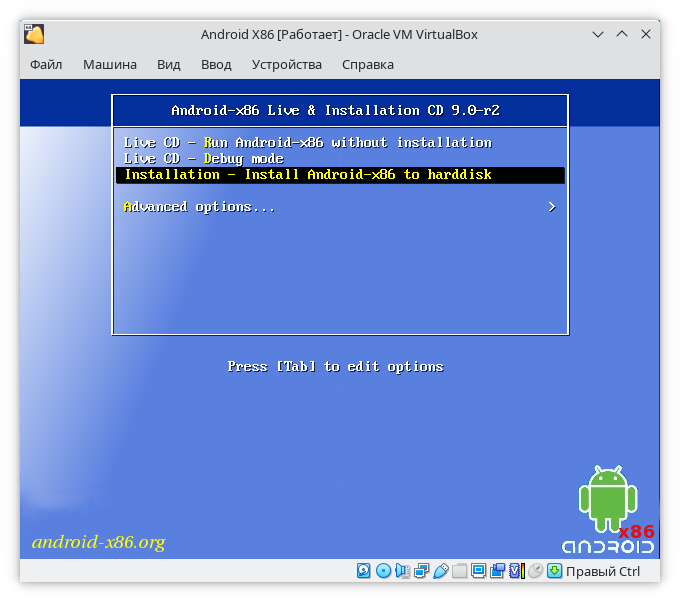Click the recording indicator icon

(498, 571)
